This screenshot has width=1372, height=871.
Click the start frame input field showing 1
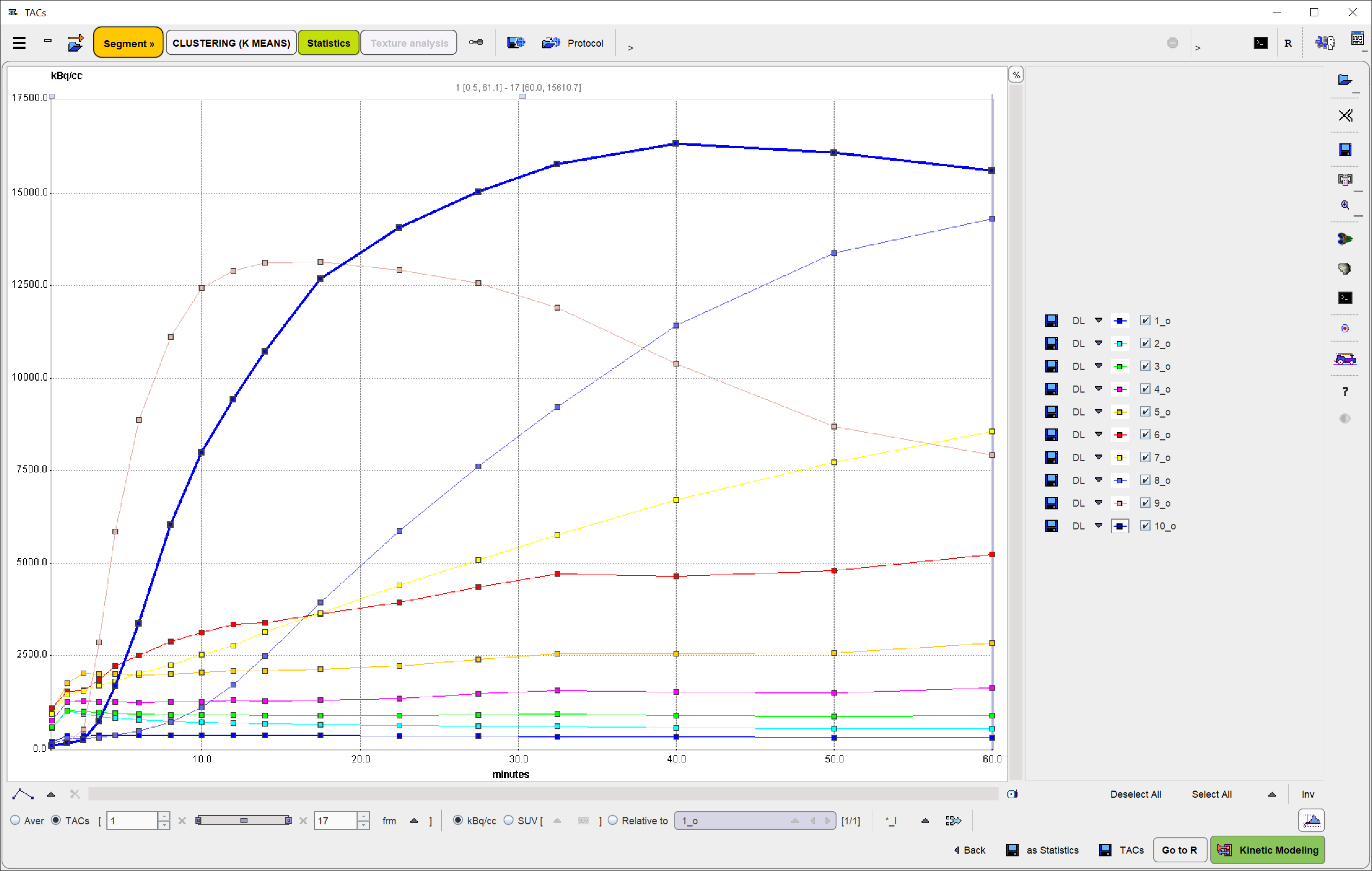tap(132, 820)
